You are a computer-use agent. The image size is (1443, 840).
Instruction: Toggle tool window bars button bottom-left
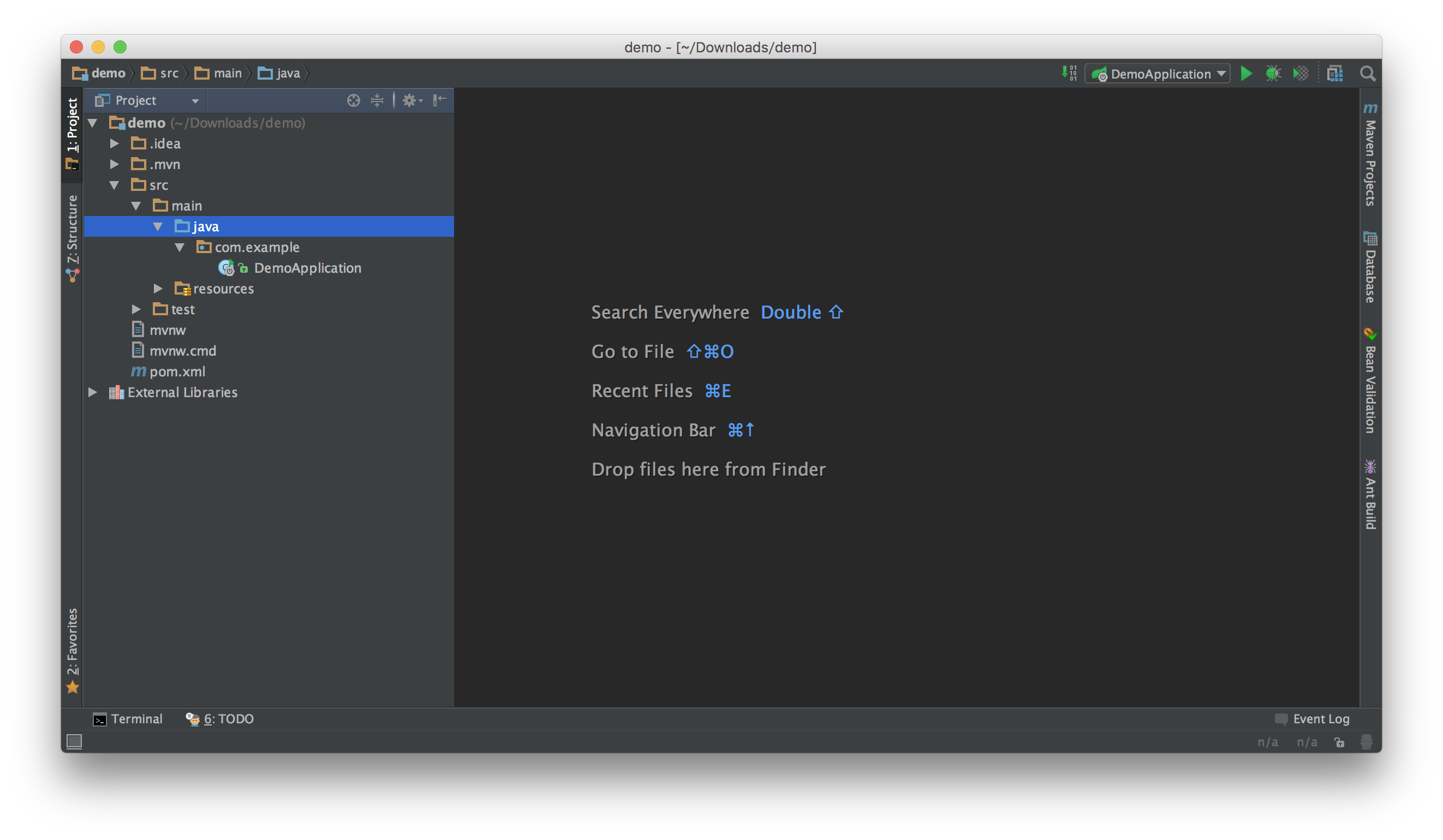click(x=74, y=742)
